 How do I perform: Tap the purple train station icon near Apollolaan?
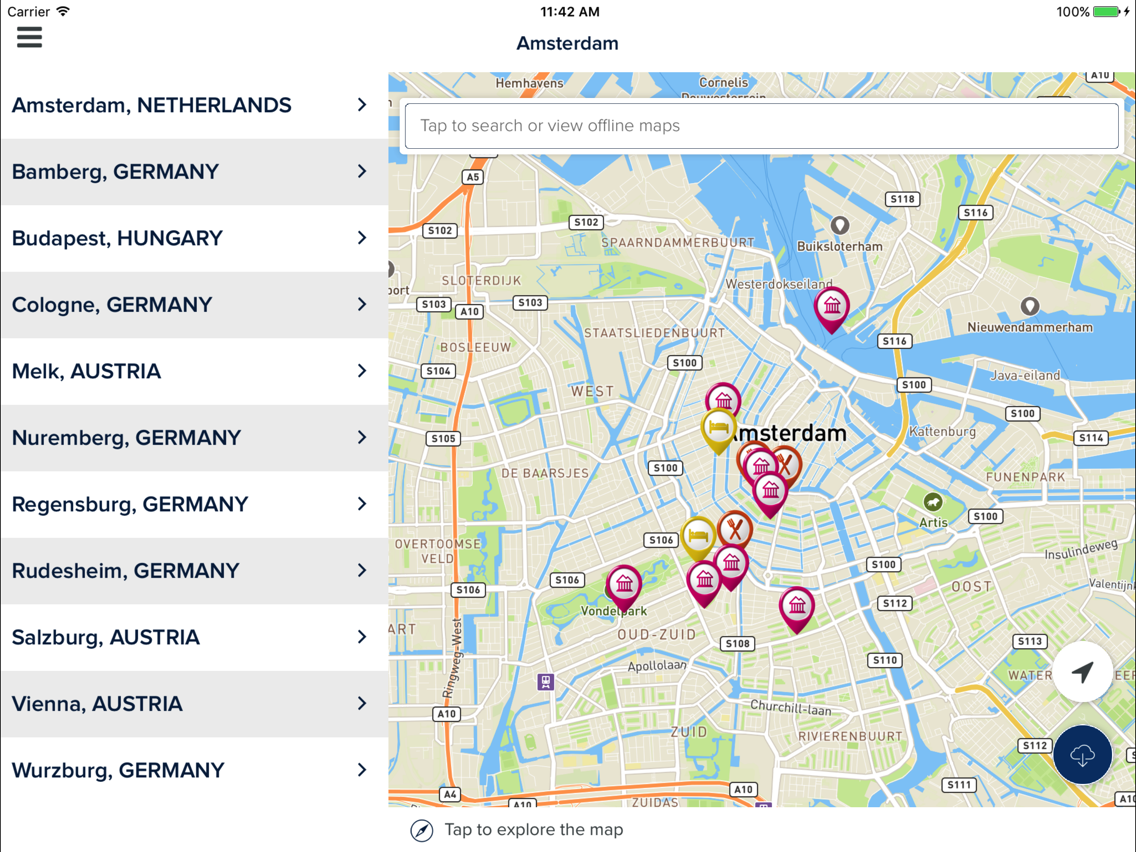pyautogui.click(x=546, y=681)
